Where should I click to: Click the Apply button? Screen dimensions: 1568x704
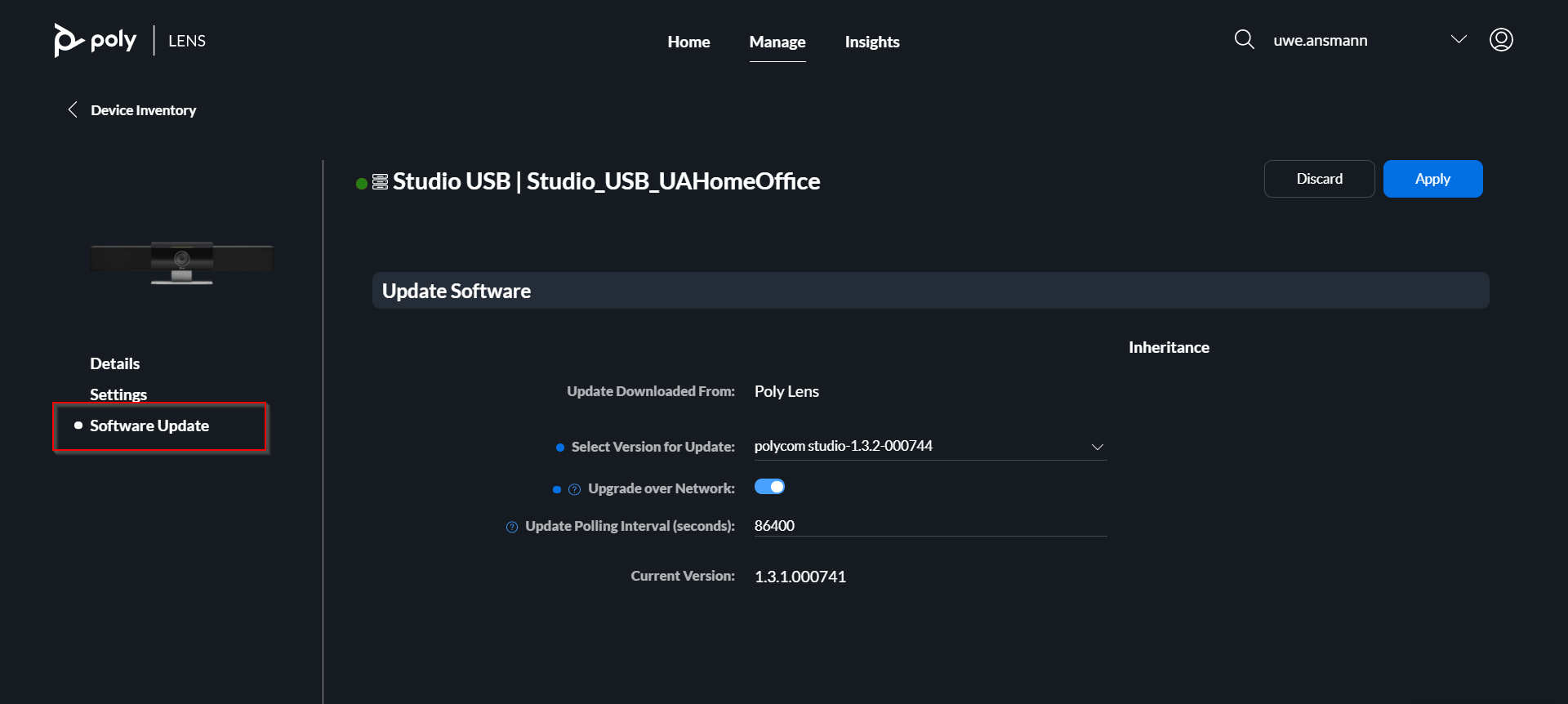pos(1432,179)
